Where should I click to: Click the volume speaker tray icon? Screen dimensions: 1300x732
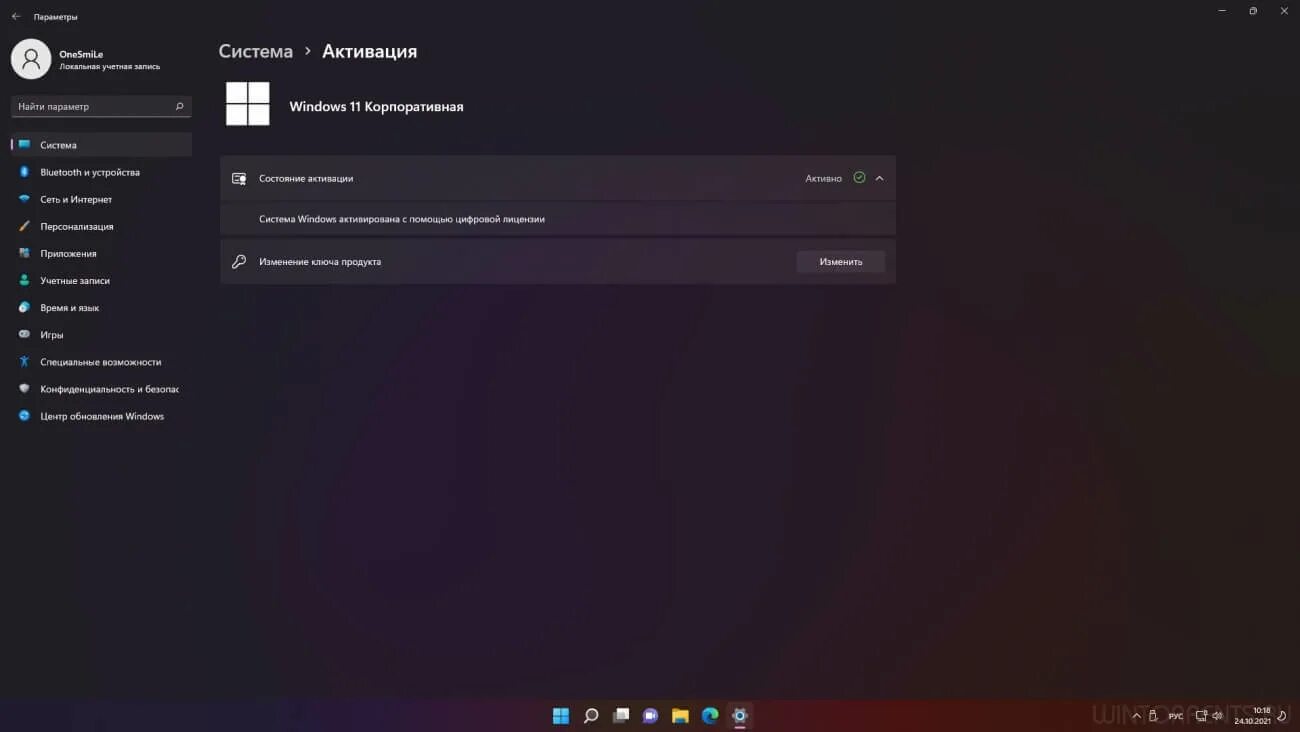tap(1218, 716)
